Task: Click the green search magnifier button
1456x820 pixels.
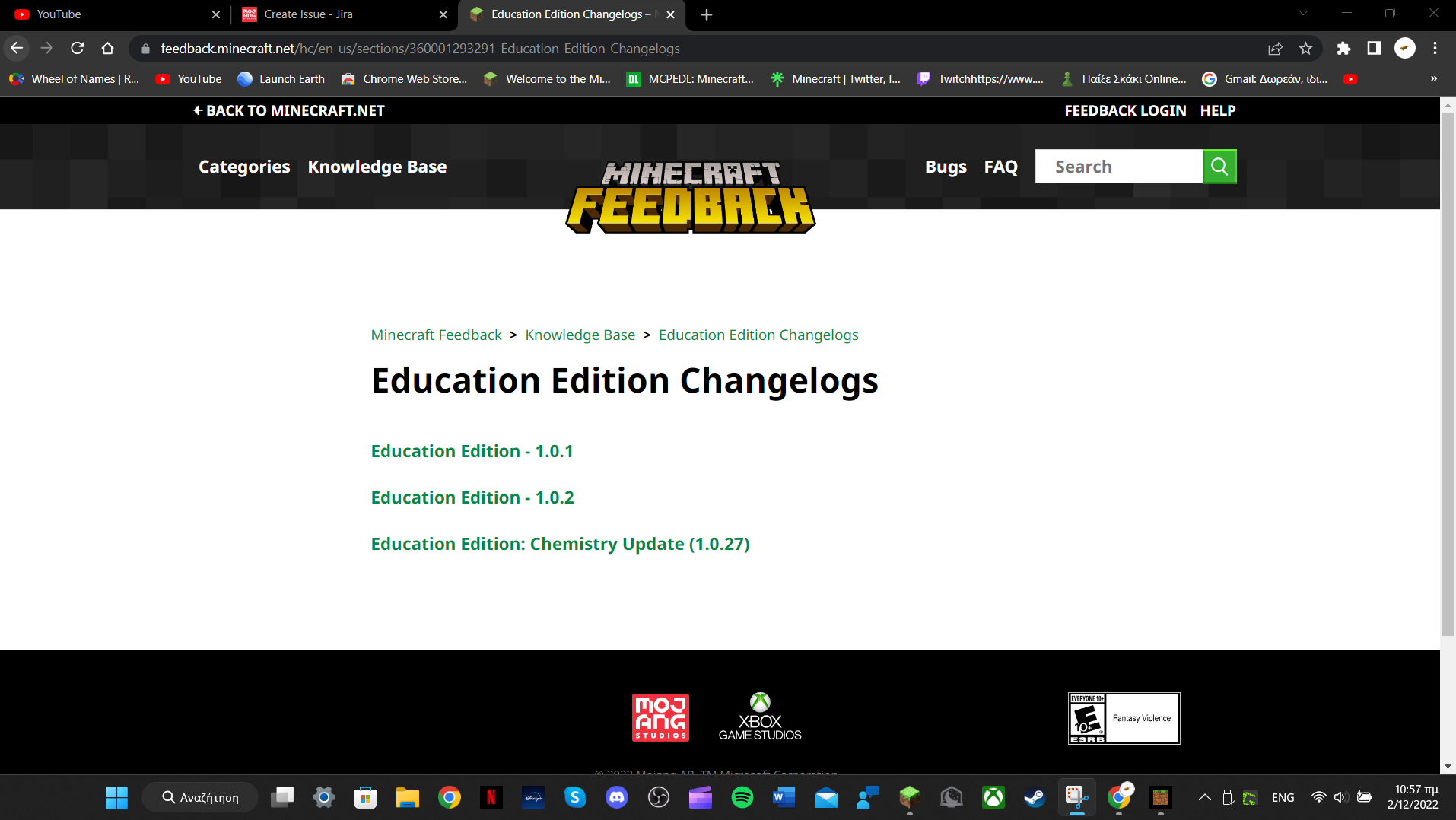Action: [1219, 166]
